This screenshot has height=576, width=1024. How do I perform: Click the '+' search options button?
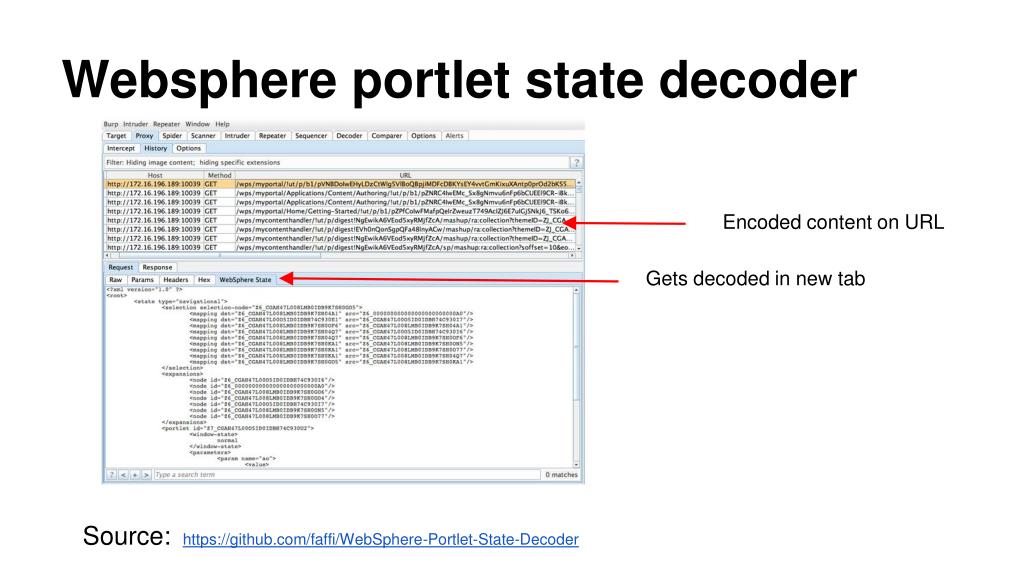coord(135,475)
